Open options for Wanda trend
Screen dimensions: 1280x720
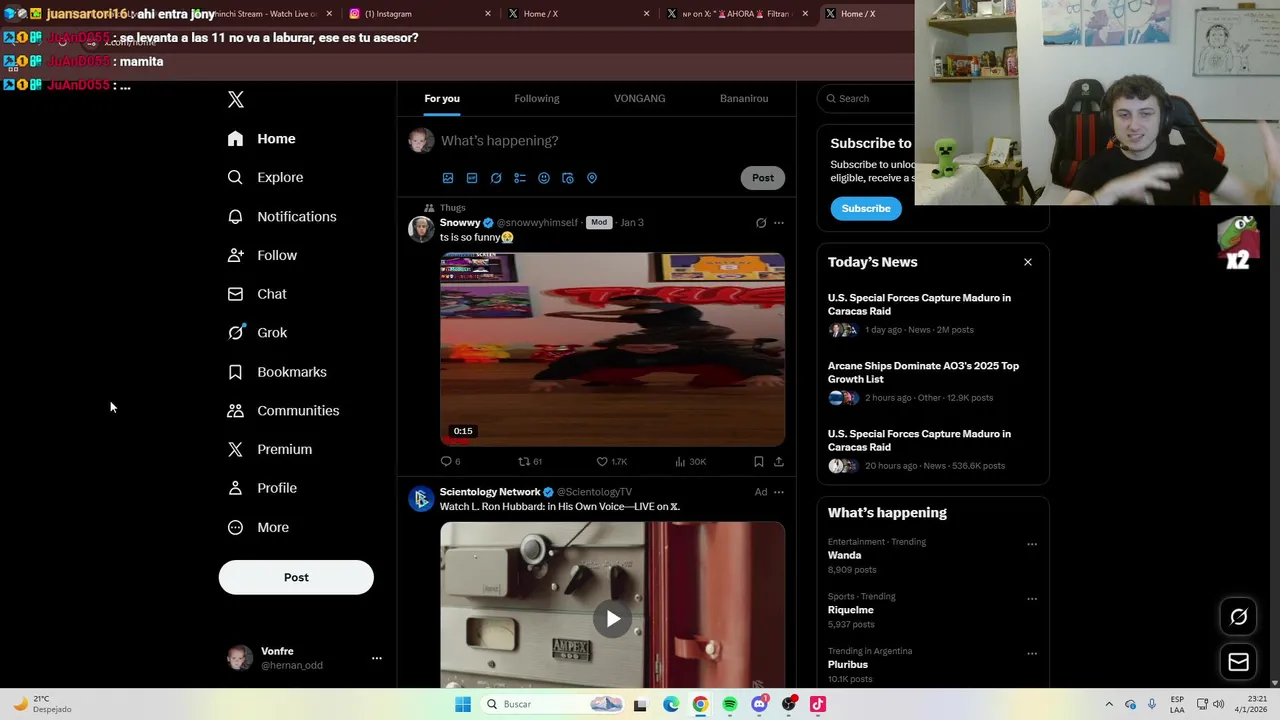tap(1032, 545)
